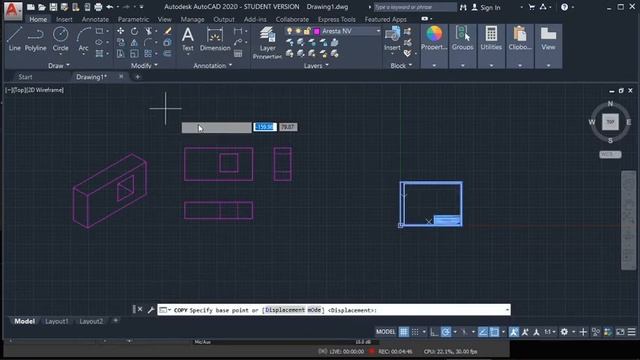Toggle ortho mode in status bar
Screen dimensions: 640x360
pyautogui.click(x=434, y=332)
